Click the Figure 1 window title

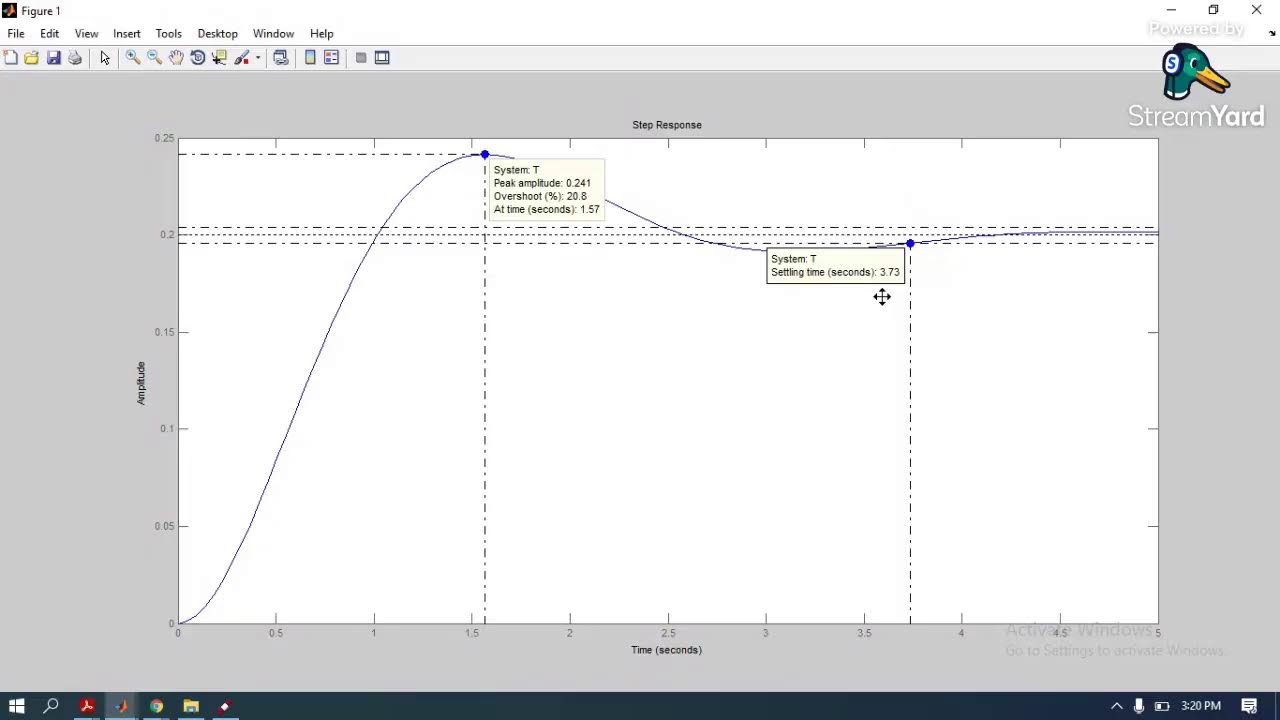pyautogui.click(x=41, y=11)
